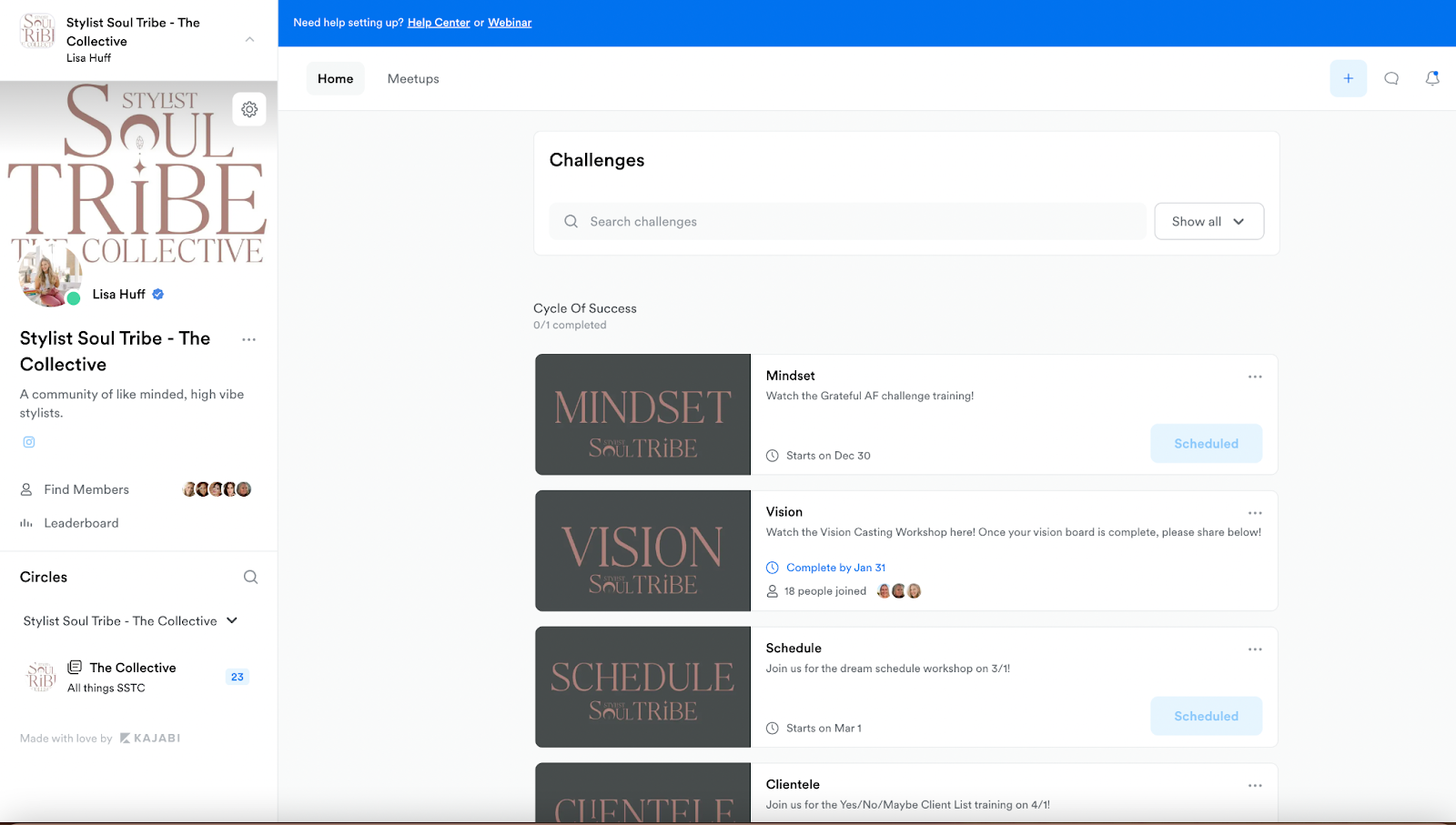Open more options for Vision challenge
This screenshot has width=1456, height=825.
tap(1255, 513)
